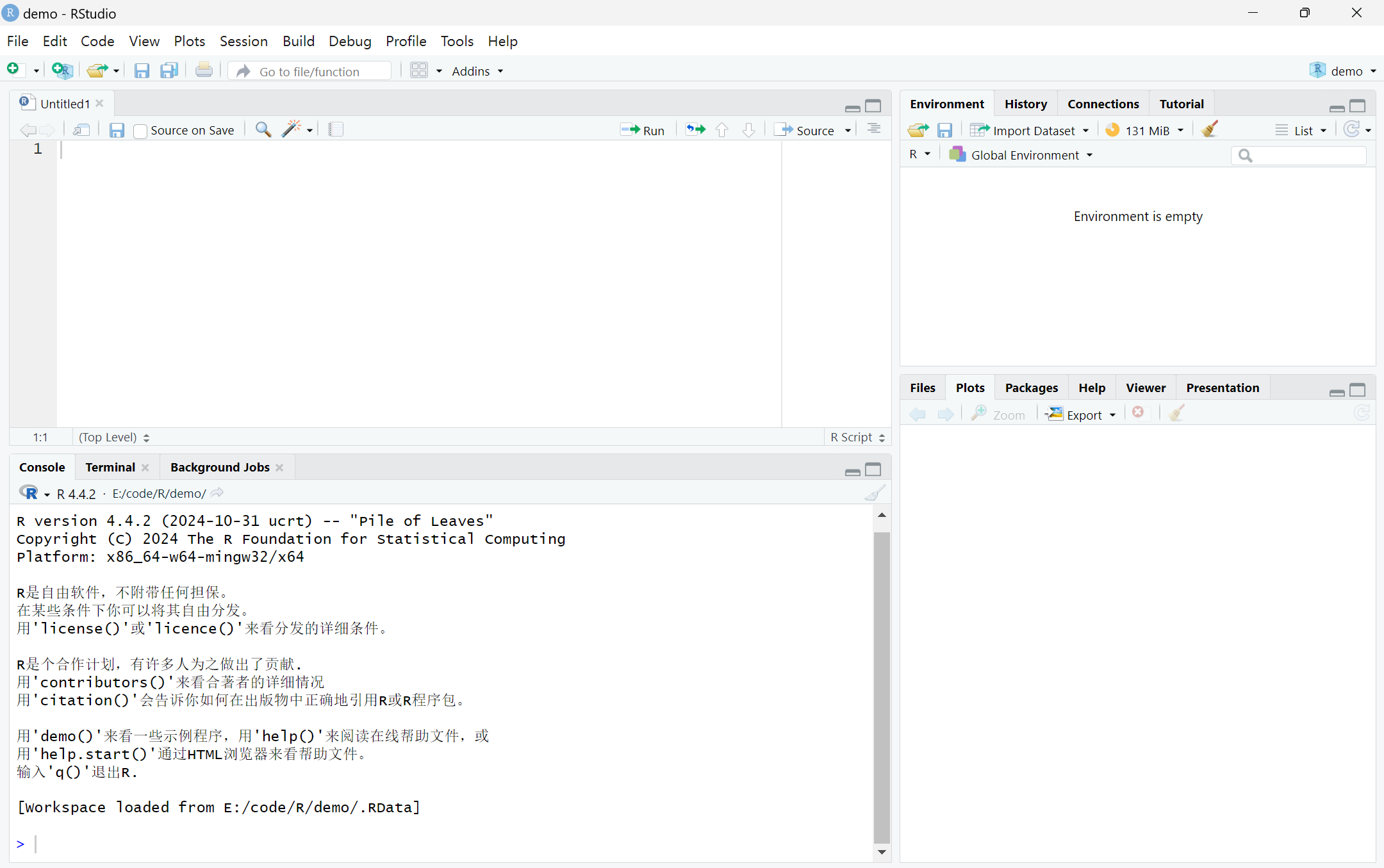The width and height of the screenshot is (1384, 868).
Task: Open the Import Dataset dropdown
Action: point(1029,130)
